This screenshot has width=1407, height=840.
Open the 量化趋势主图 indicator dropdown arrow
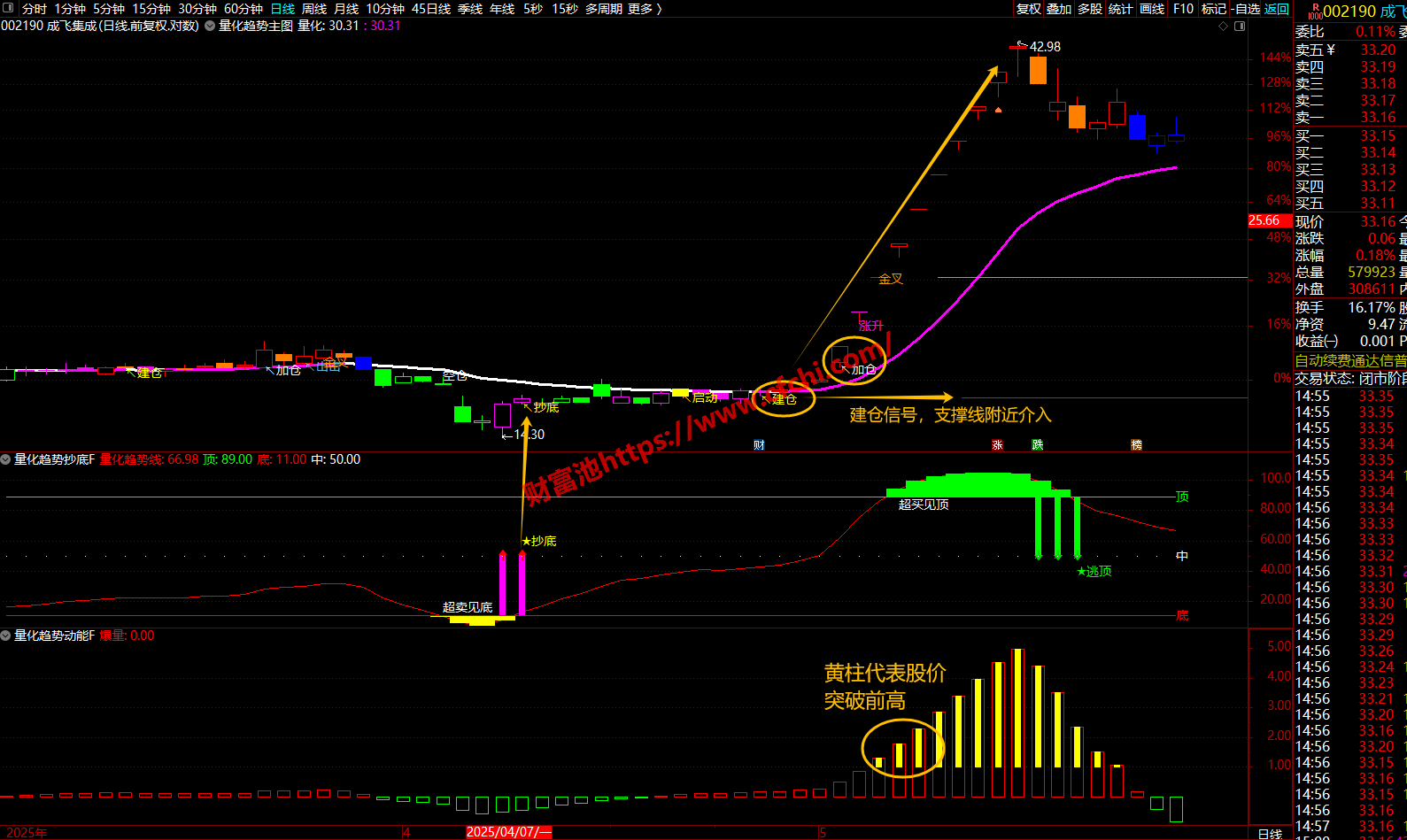(x=210, y=26)
